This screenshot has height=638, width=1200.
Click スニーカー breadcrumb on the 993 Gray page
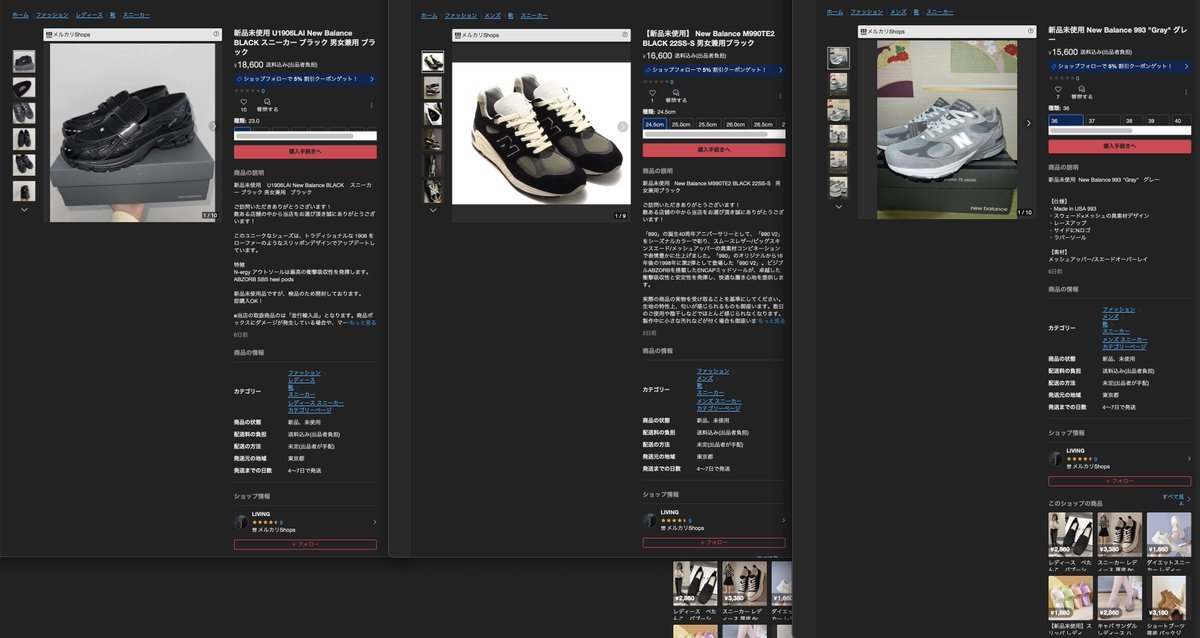940,11
